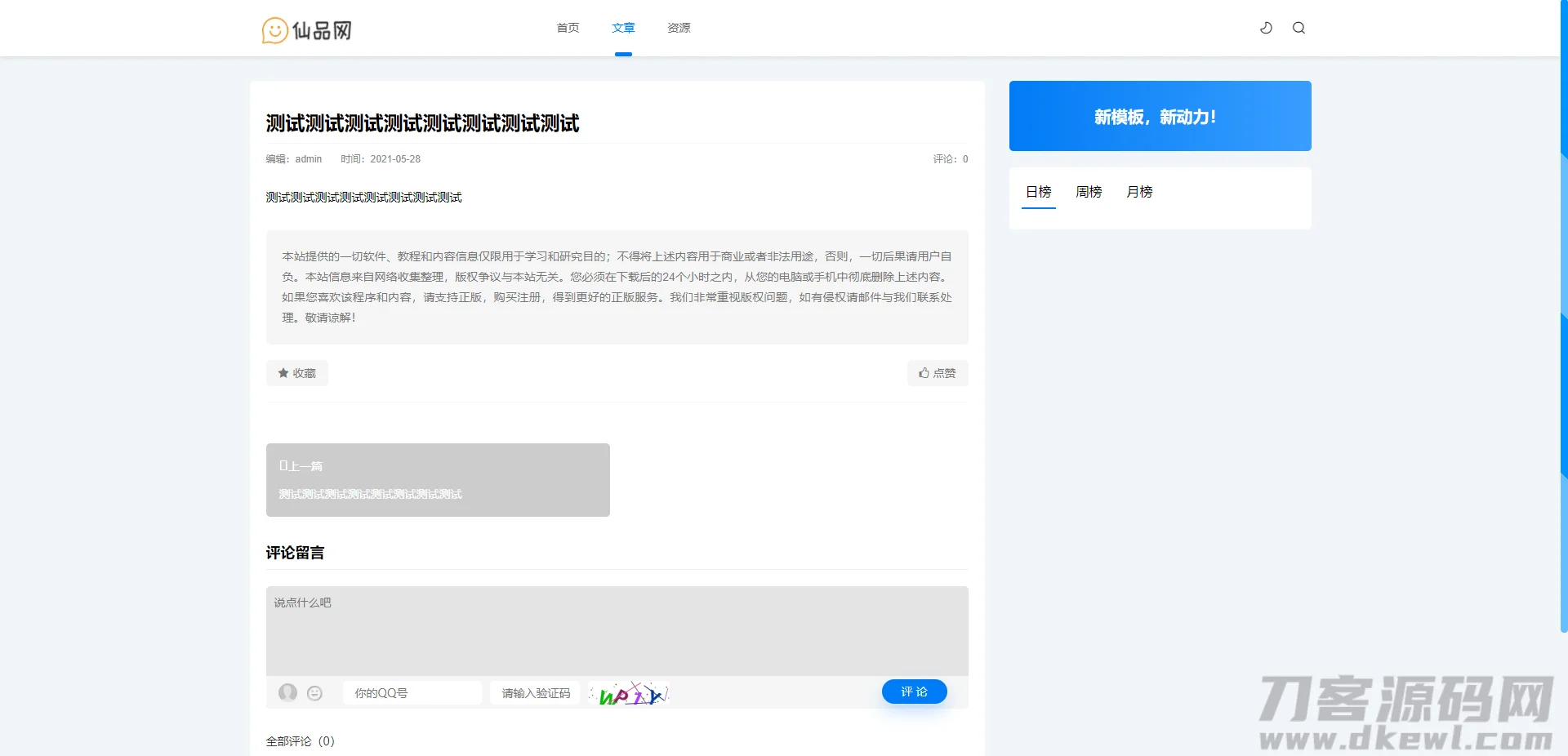Select the star icon inside 收藏 button
The image size is (1568, 756).
coord(282,373)
